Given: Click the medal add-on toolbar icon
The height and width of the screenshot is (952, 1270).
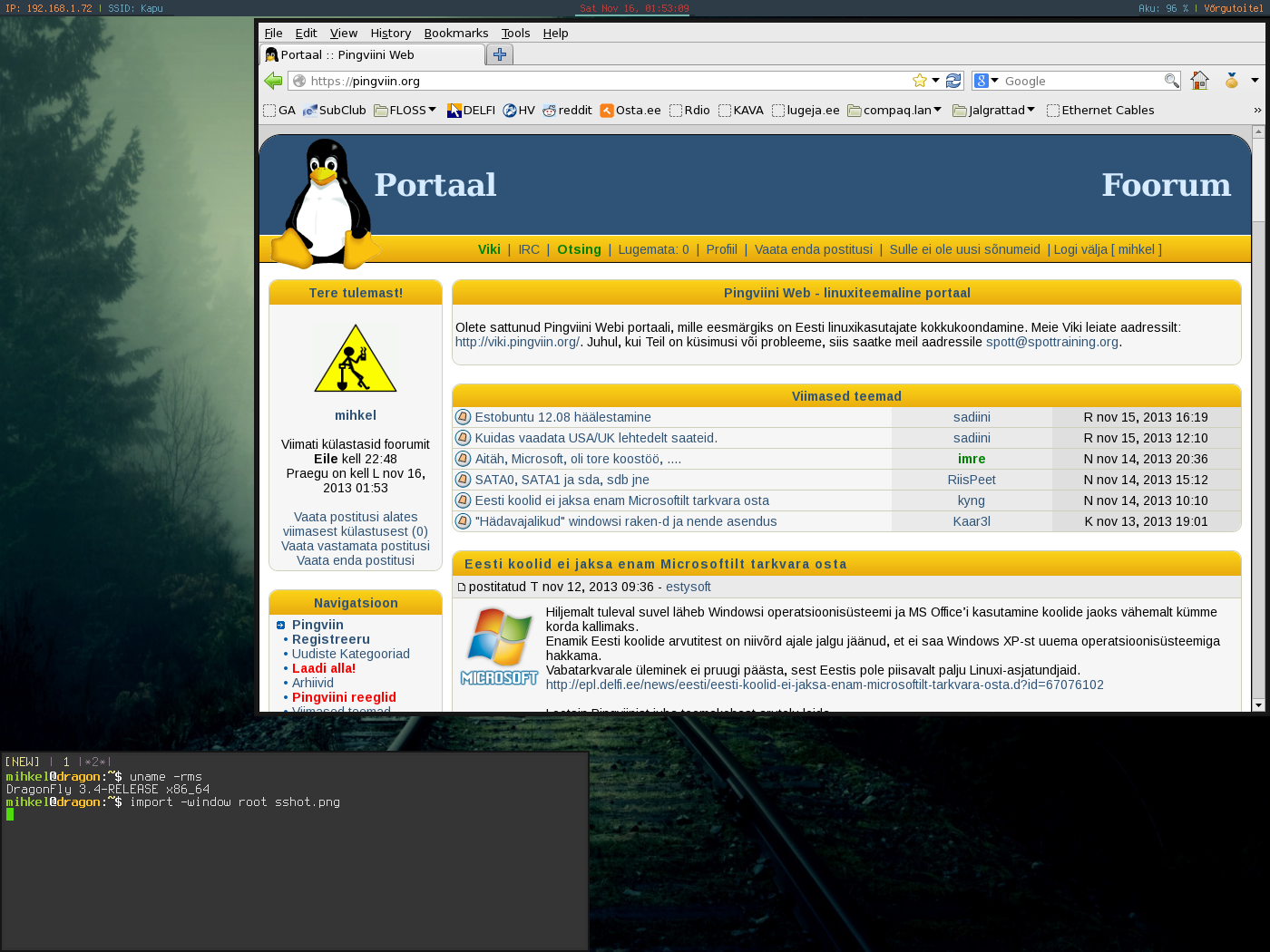Looking at the screenshot, I should tap(1231, 81).
